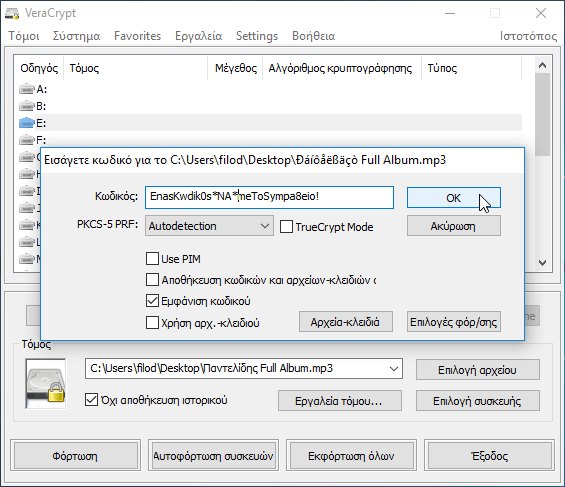
Task: Open Εργαλεία τόμου... button
Action: point(339,401)
